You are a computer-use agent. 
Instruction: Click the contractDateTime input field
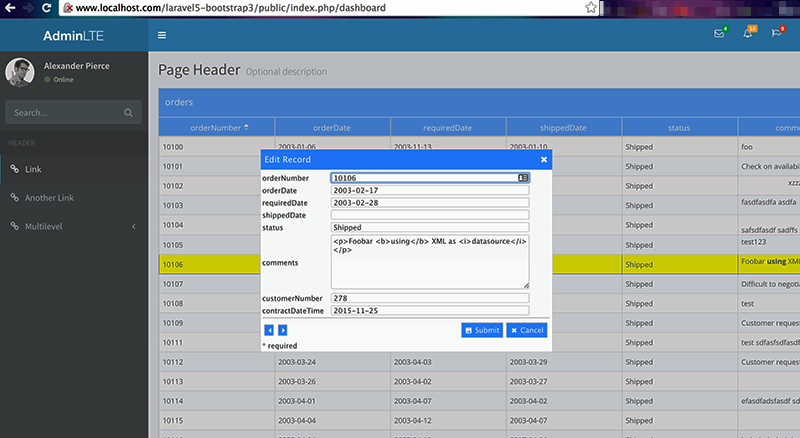(x=430, y=310)
